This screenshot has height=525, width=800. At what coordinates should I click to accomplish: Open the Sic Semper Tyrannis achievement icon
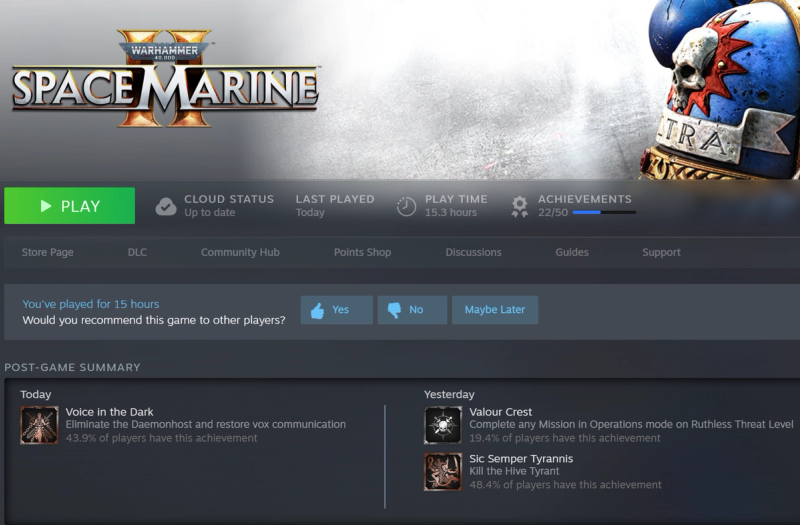point(443,472)
